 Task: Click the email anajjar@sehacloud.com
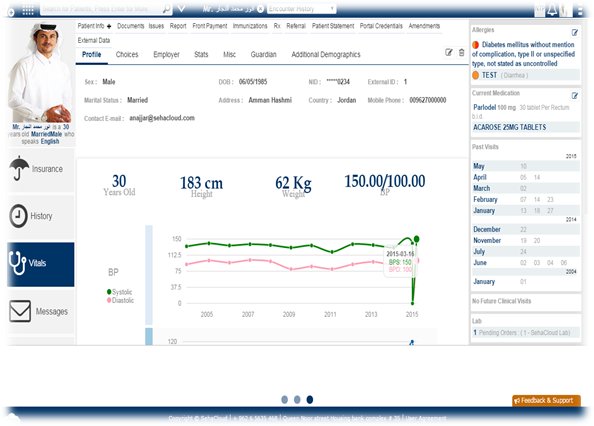click(162, 118)
